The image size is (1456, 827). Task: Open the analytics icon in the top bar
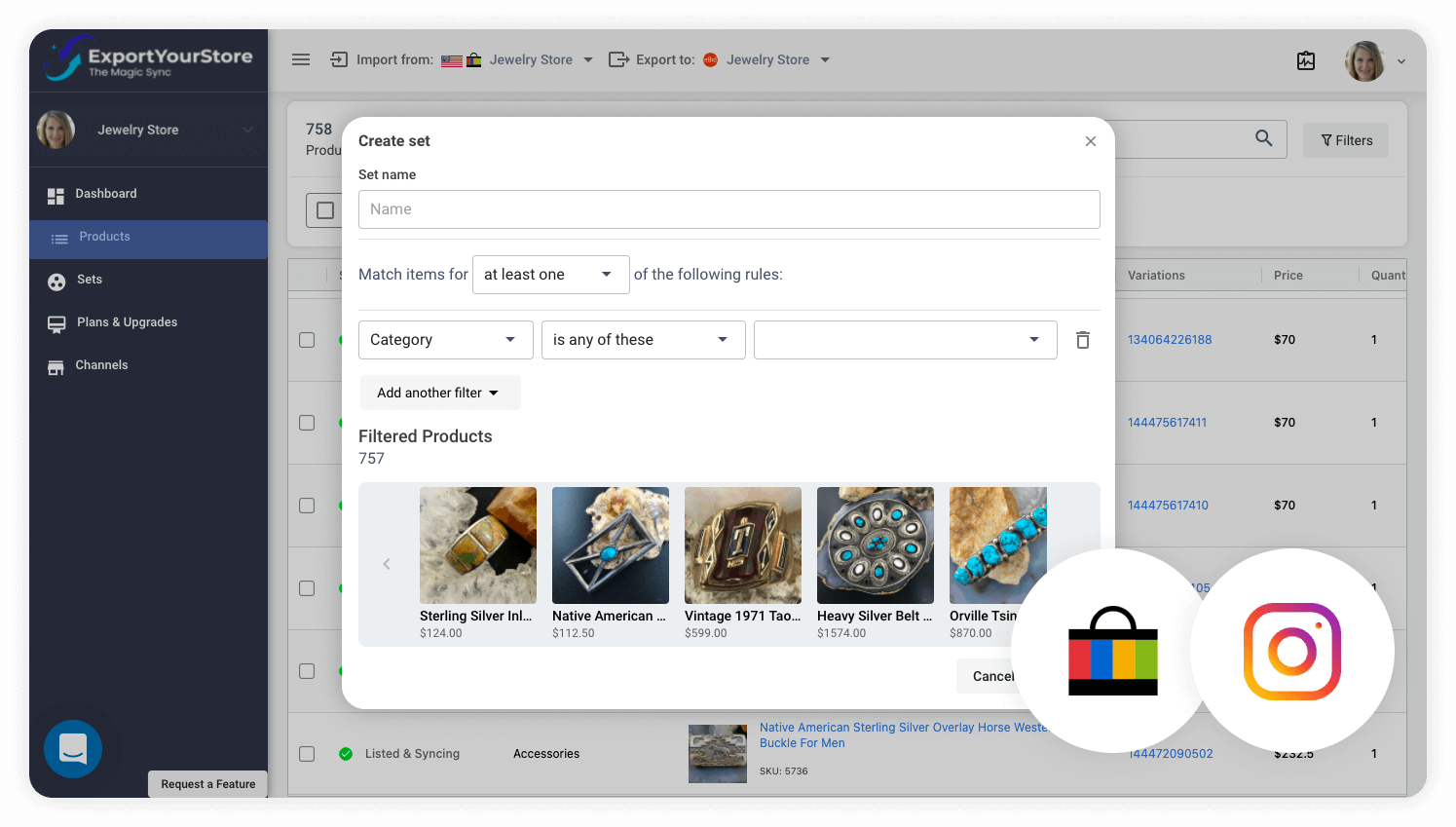click(1306, 60)
